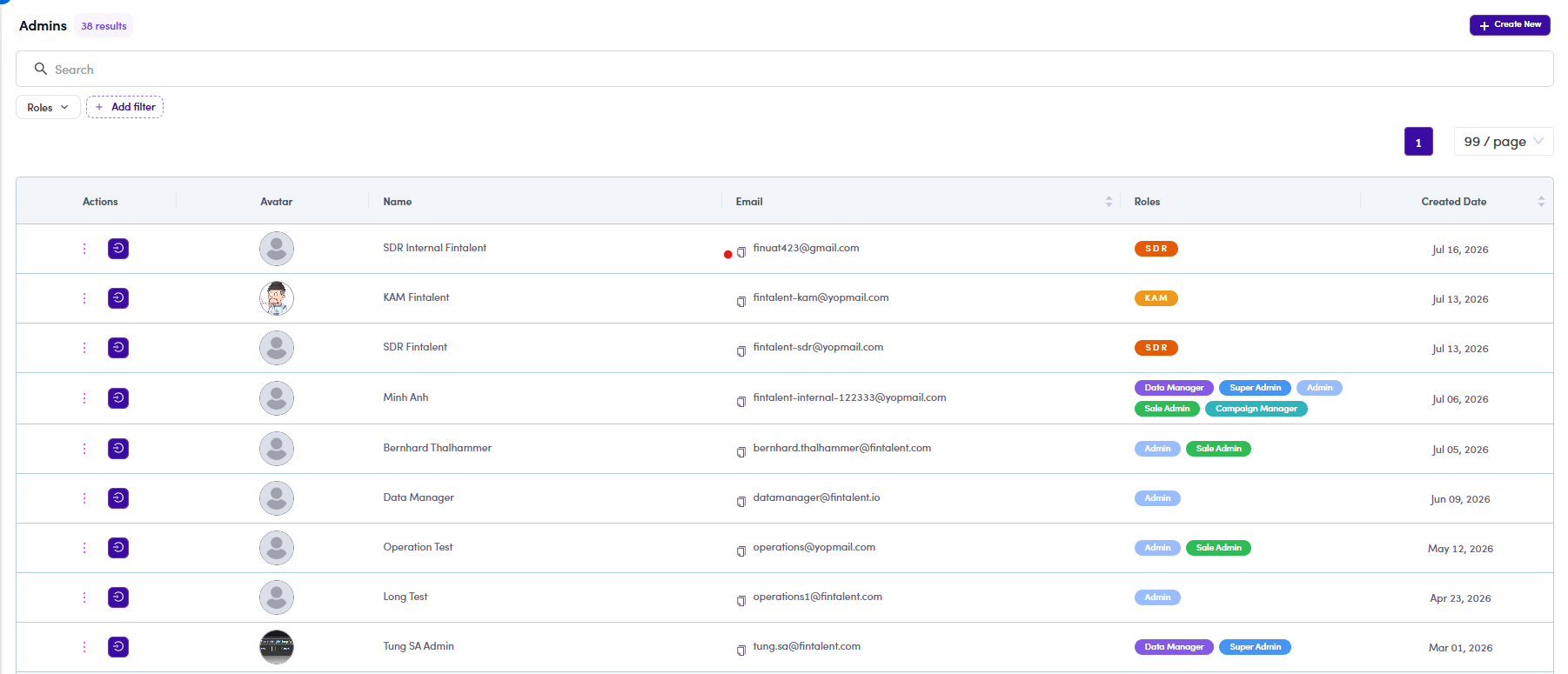Screen dimensions: 1568x674
Task: Click SDR tag on SDR Internal Fintalent row
Action: click(x=1156, y=249)
